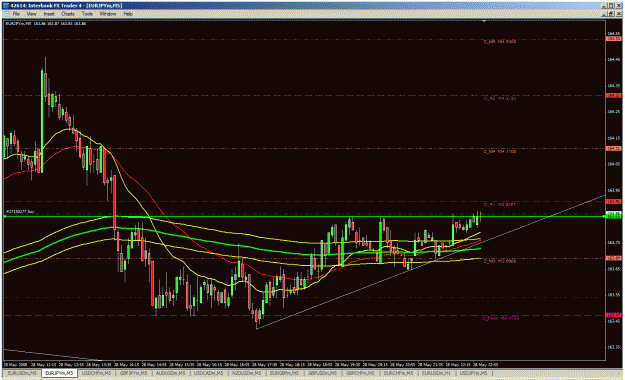The width and height of the screenshot is (625, 380).
Task: Click the #27150277 buy order label
Action: (20, 211)
